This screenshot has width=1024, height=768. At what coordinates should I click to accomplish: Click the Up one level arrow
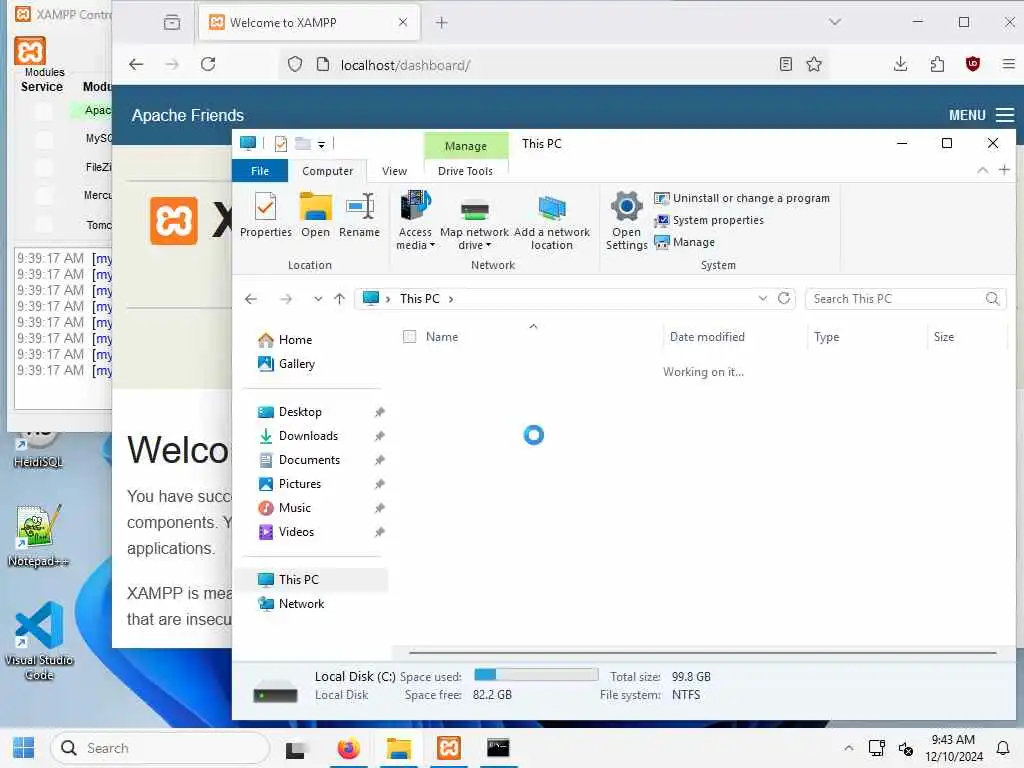[x=339, y=298]
